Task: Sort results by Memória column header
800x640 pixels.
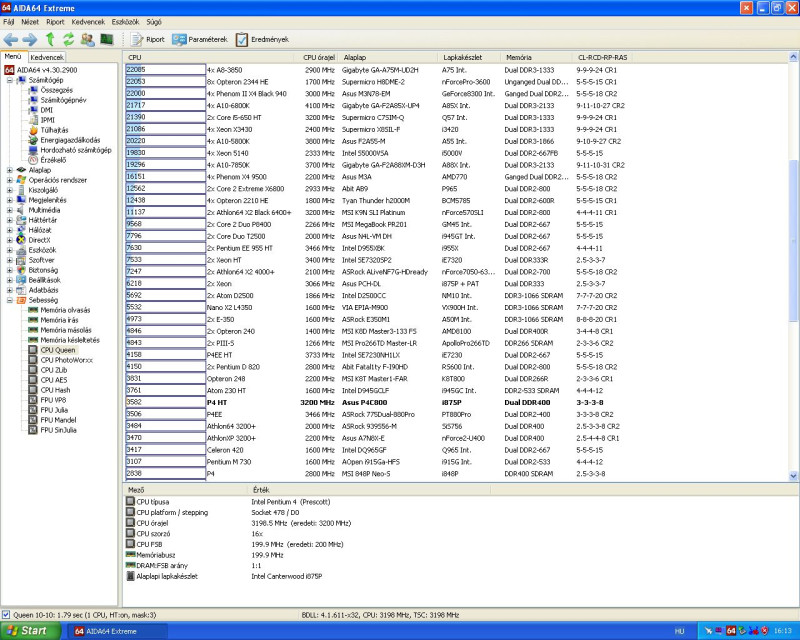Action: (x=536, y=58)
